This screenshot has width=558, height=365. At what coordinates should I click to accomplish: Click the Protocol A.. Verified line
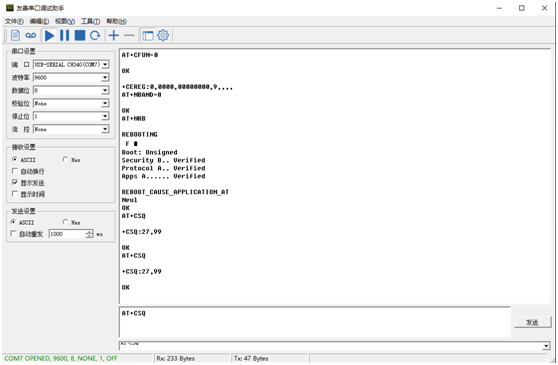tap(163, 168)
